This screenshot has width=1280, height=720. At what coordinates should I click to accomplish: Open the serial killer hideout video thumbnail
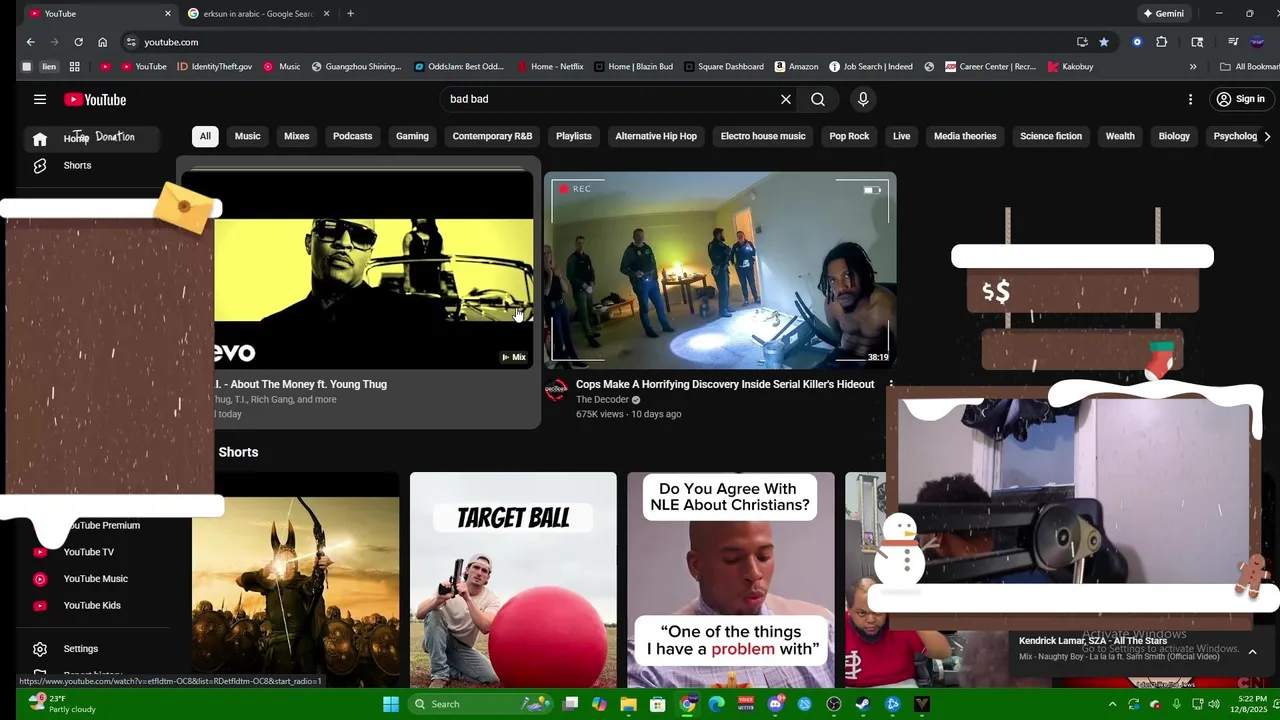click(720, 270)
